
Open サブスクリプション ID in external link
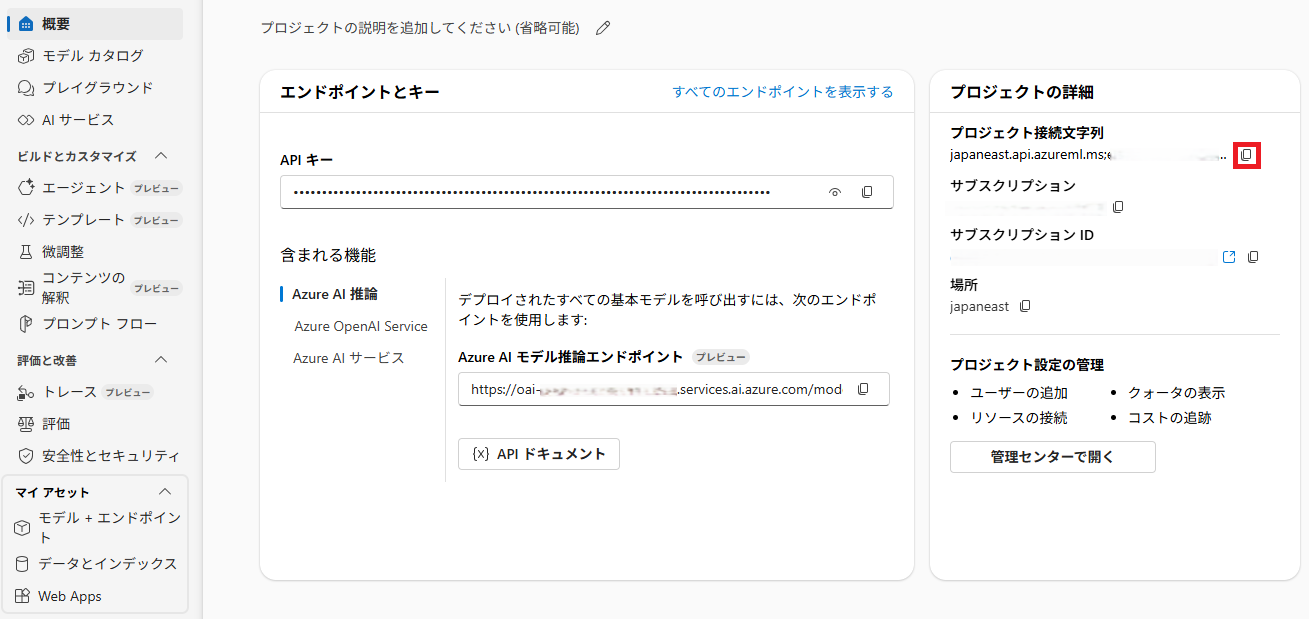tap(1229, 257)
